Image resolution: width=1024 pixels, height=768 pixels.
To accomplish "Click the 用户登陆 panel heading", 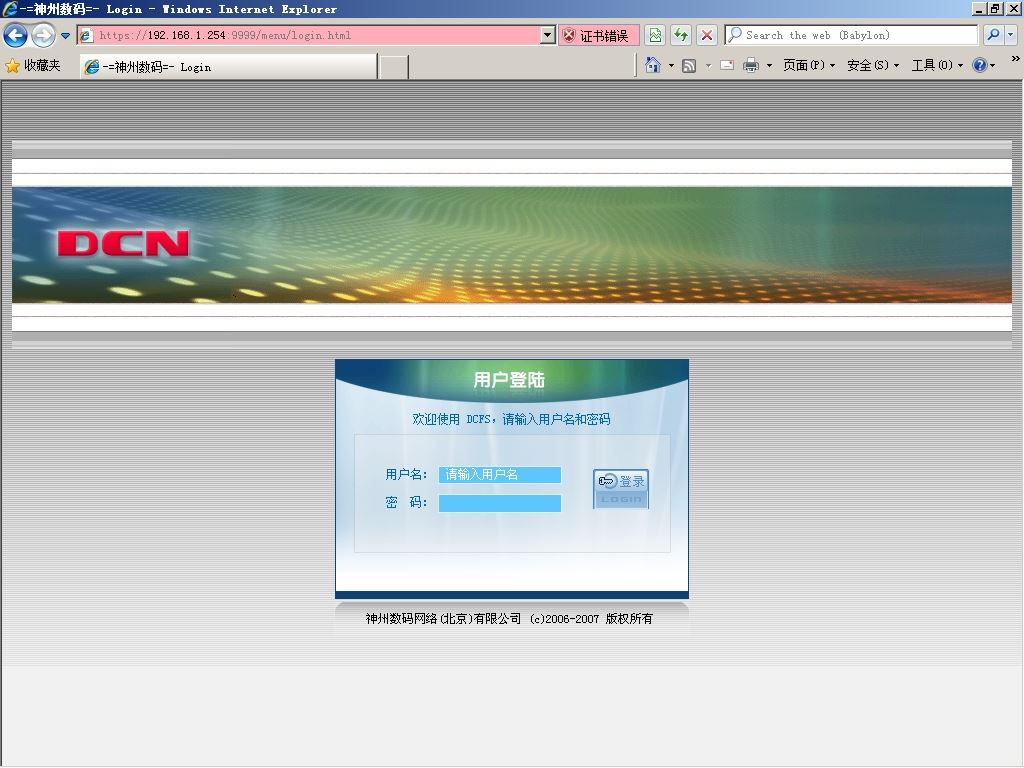I will 509,380.
